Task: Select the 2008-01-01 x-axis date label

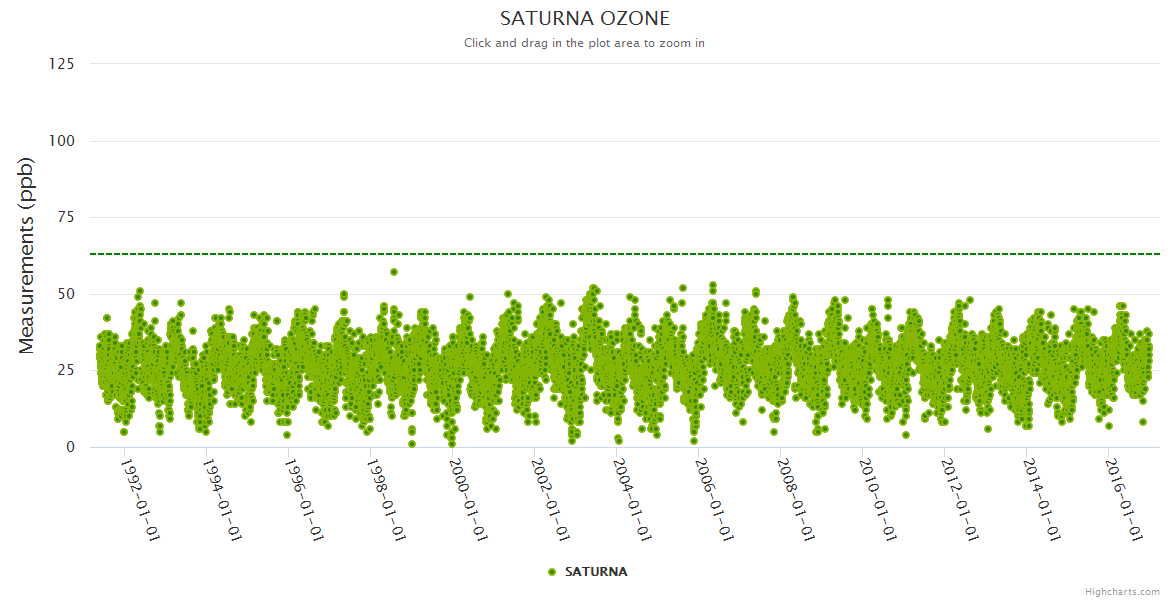Action: [796, 500]
